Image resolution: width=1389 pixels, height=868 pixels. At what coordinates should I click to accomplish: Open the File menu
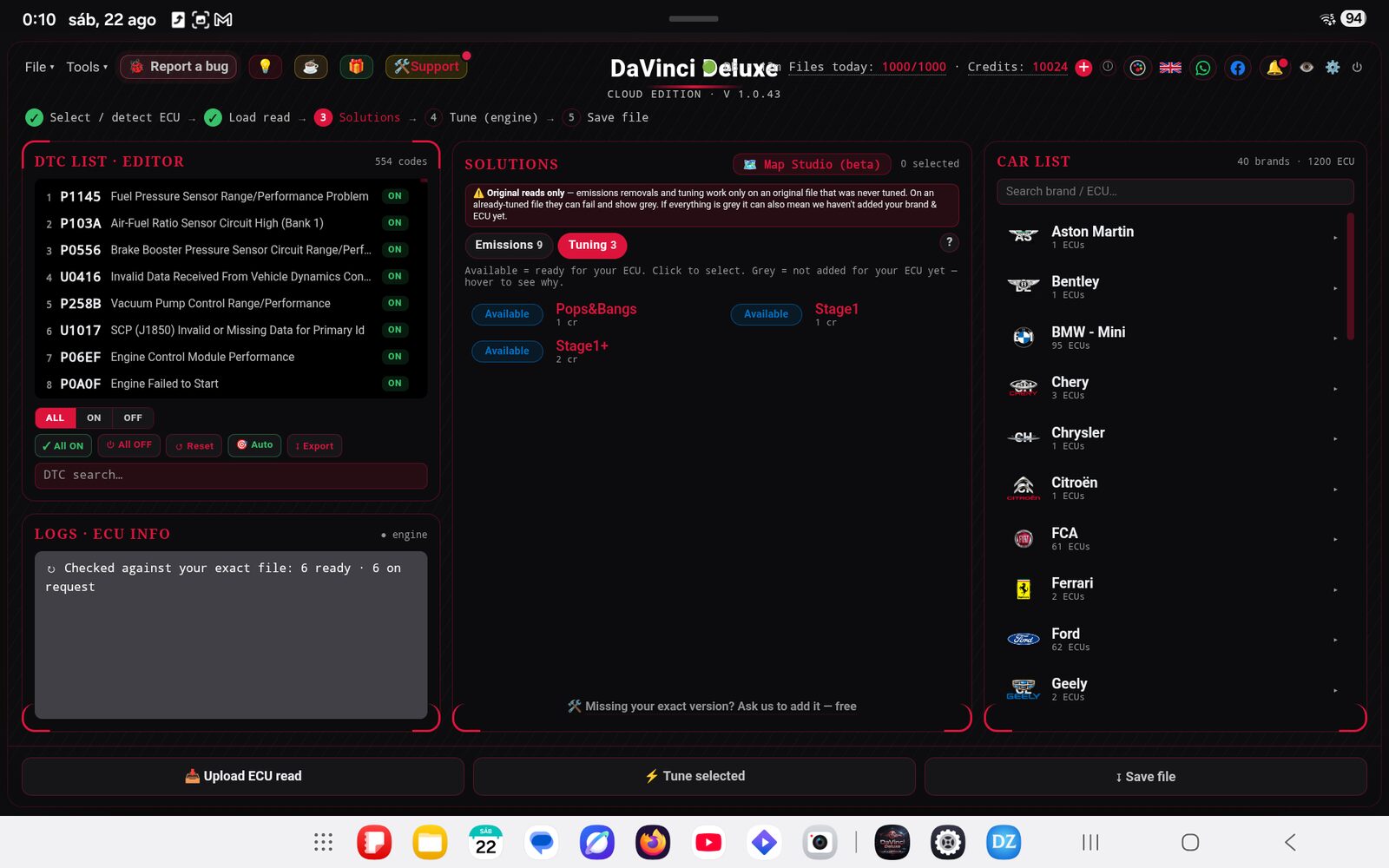(x=40, y=67)
